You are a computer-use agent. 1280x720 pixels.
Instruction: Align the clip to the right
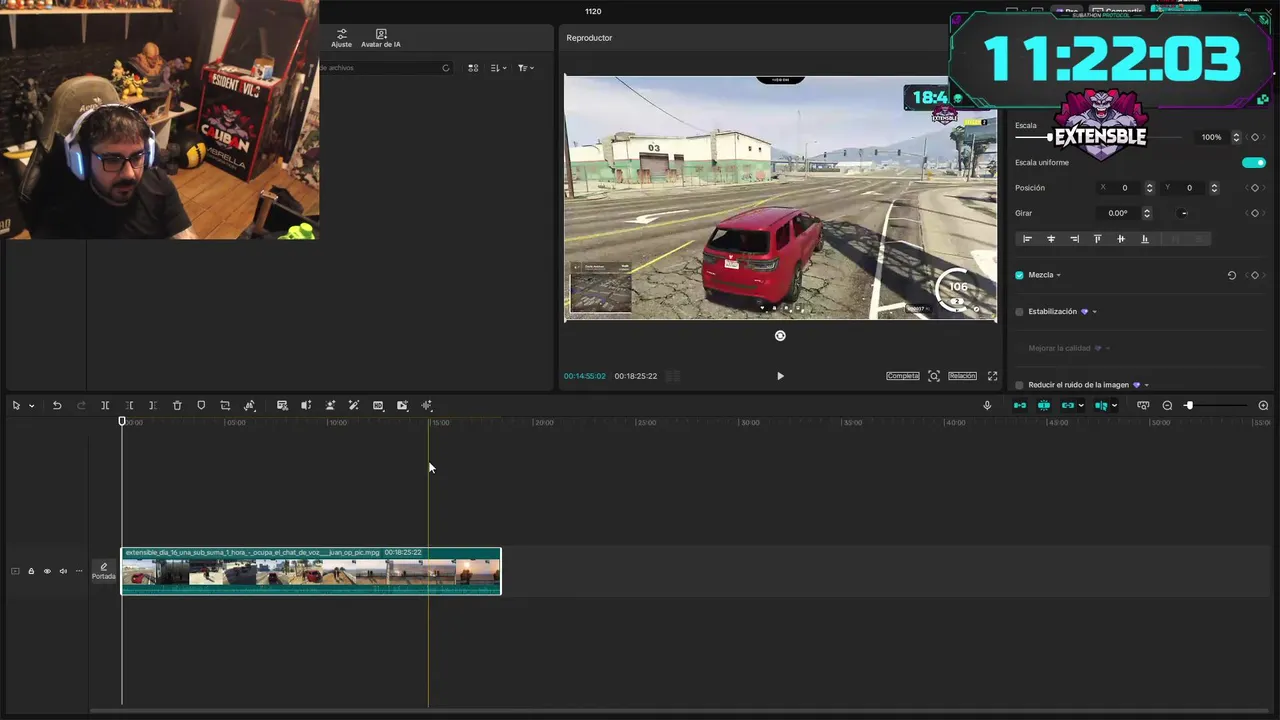[x=1075, y=239]
